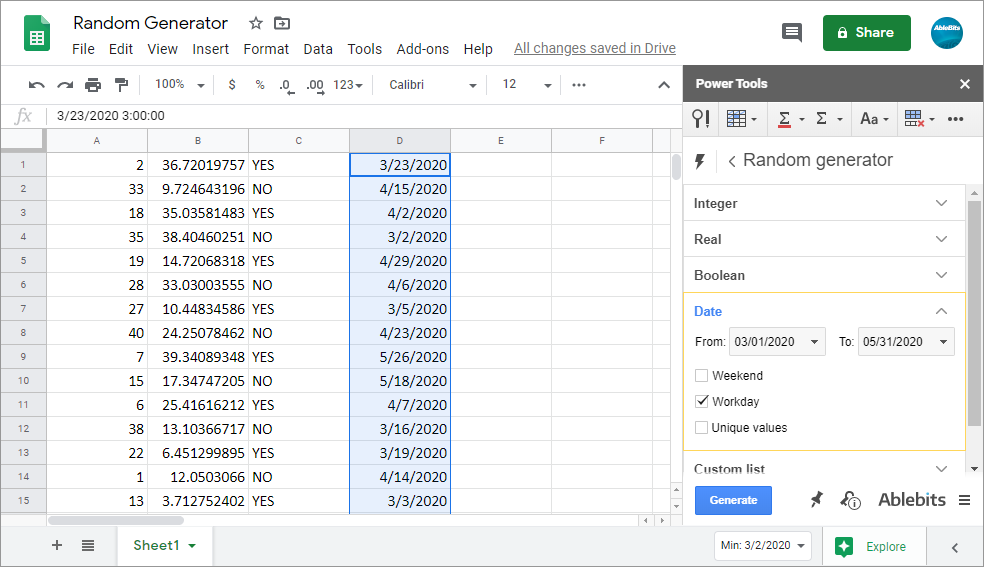This screenshot has width=984, height=567.
Task: Click Power Tools smart toolbar pin icon
Action: (x=701, y=119)
